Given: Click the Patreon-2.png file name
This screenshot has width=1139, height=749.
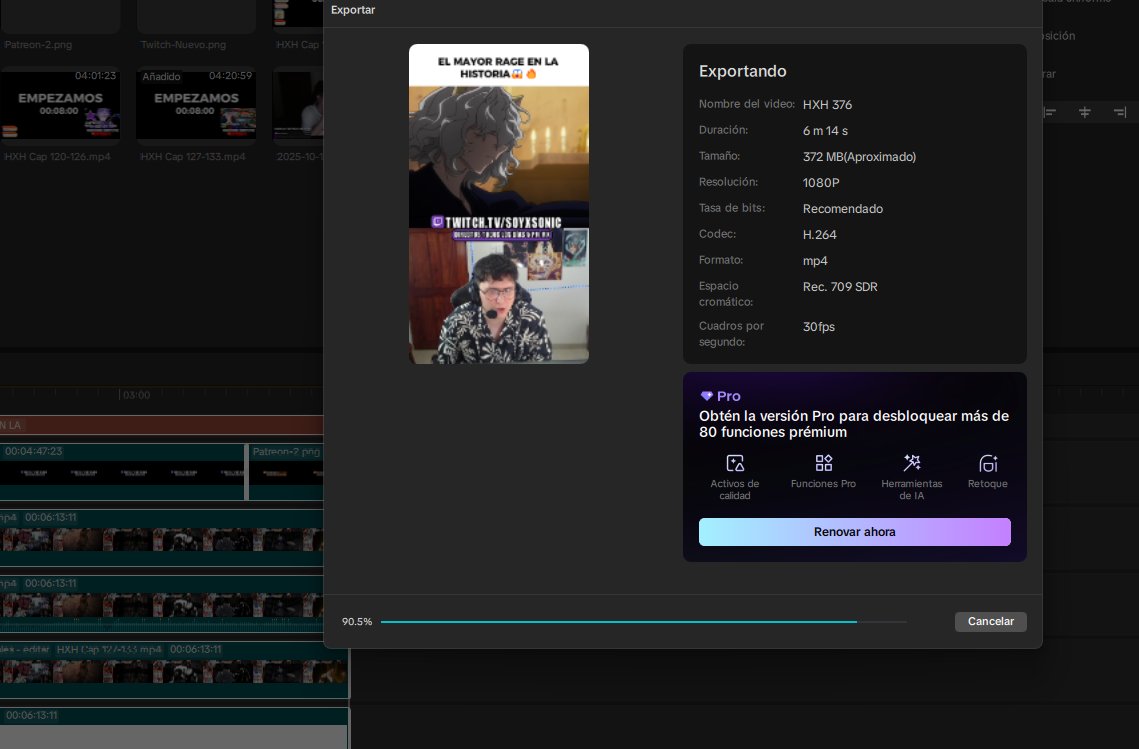Looking at the screenshot, I should [38, 44].
